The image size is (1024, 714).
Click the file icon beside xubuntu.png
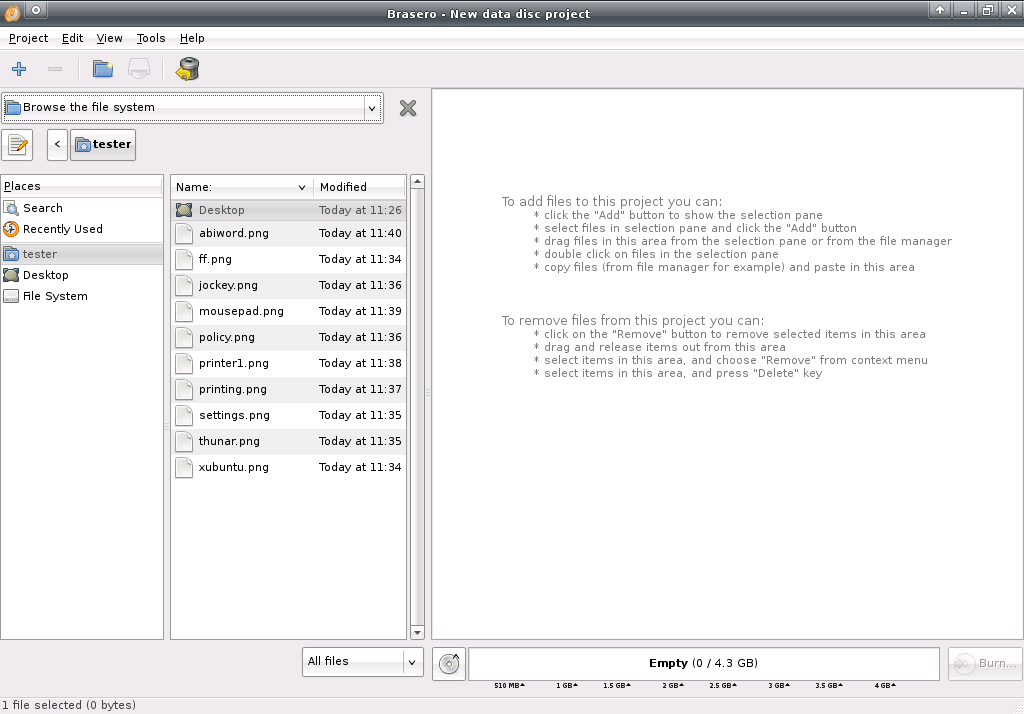point(184,468)
